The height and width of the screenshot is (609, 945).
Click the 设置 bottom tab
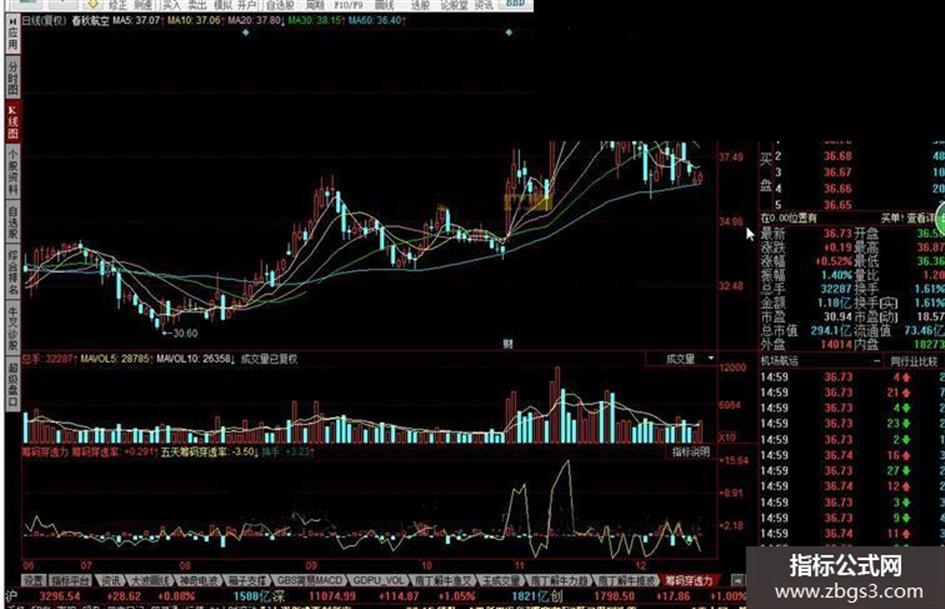coord(33,581)
